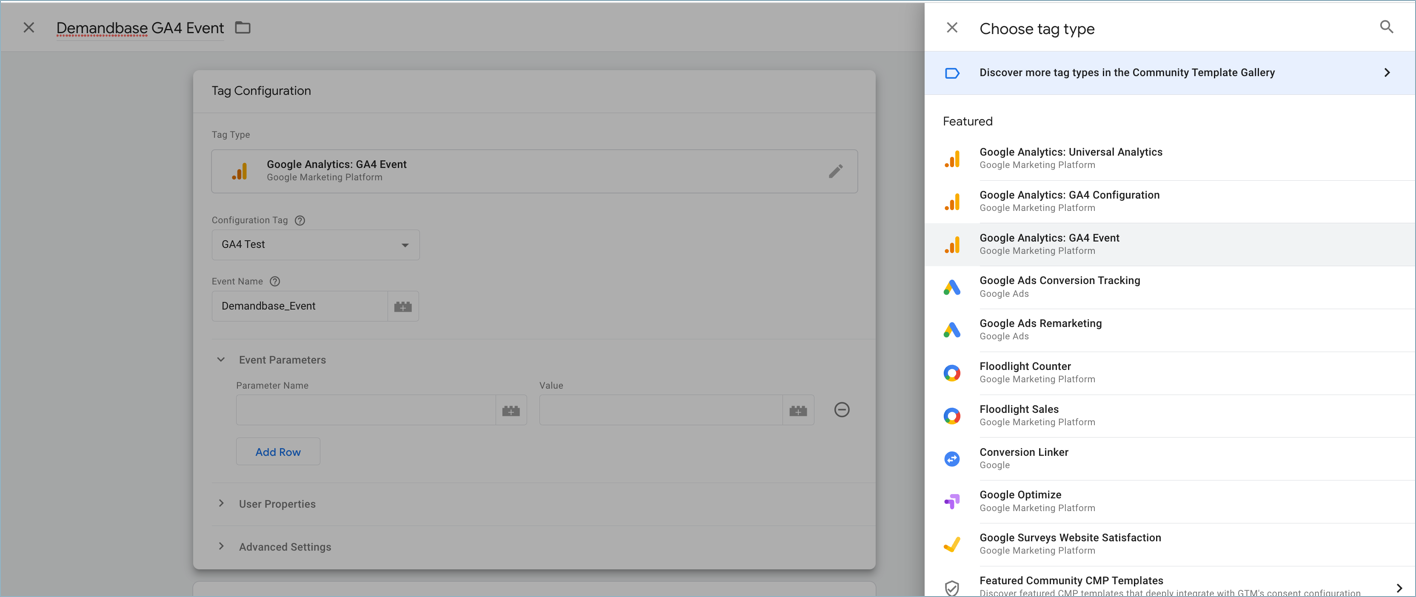1416x597 pixels.
Task: Click the Demandbase GA4 Event title text
Action: pyautogui.click(x=140, y=28)
